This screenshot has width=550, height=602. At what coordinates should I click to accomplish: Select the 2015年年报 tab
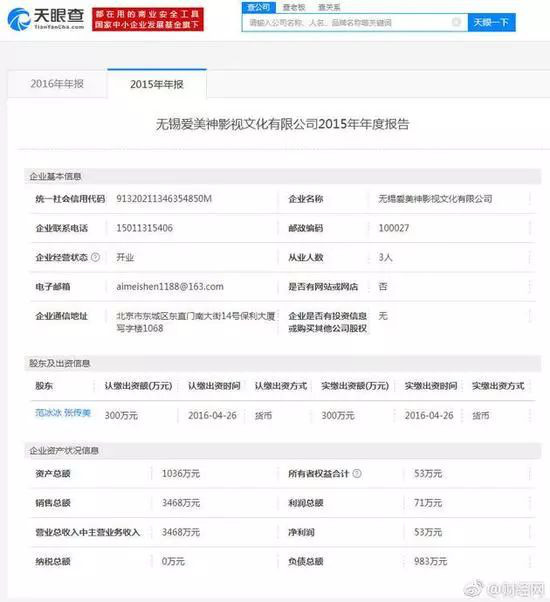click(x=157, y=84)
